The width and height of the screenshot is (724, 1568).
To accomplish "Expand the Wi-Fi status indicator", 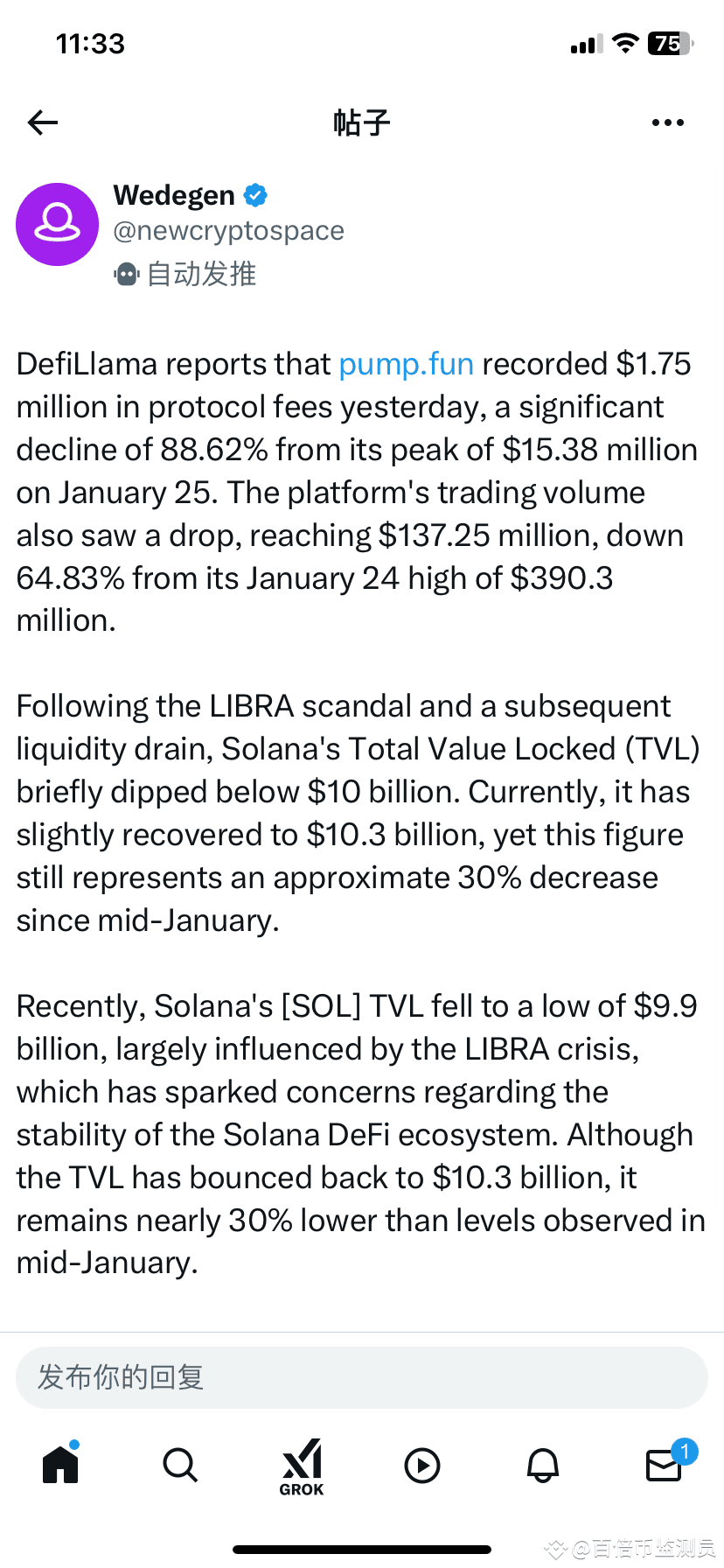I will click(x=626, y=42).
